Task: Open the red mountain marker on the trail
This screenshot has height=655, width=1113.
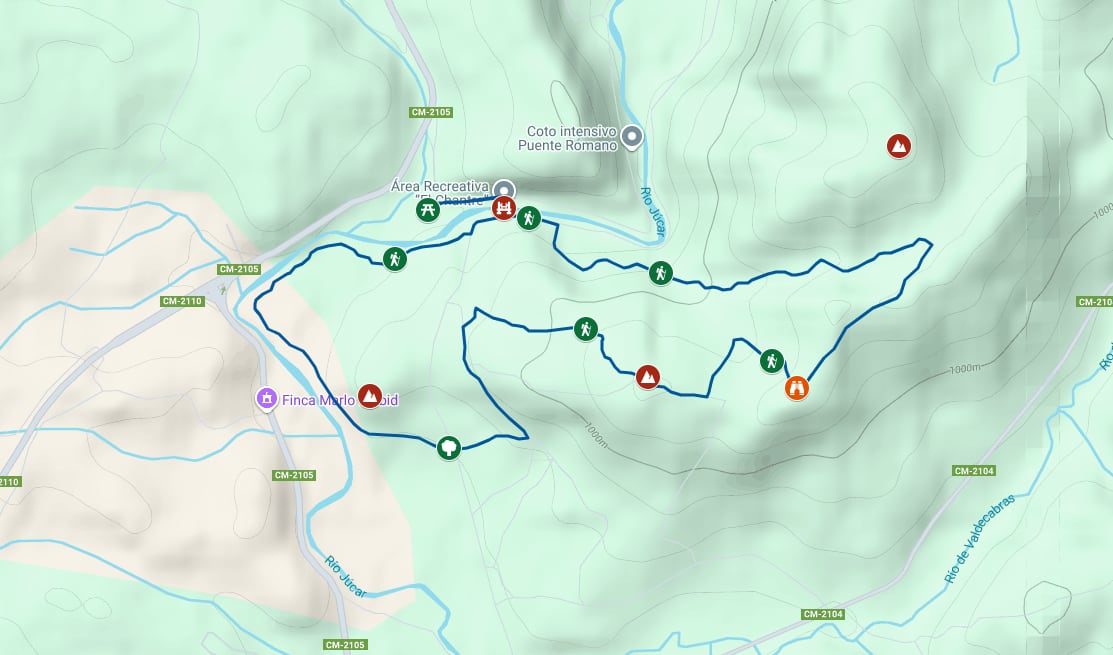Action: click(647, 377)
